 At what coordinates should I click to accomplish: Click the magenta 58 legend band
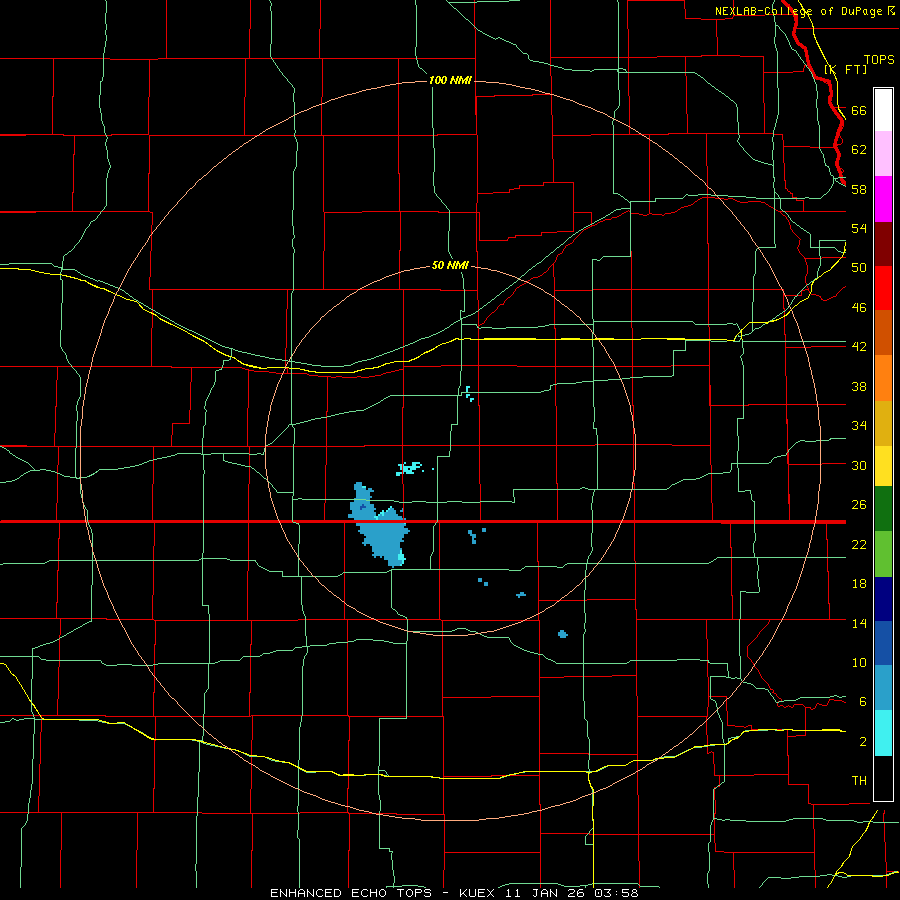click(x=883, y=199)
